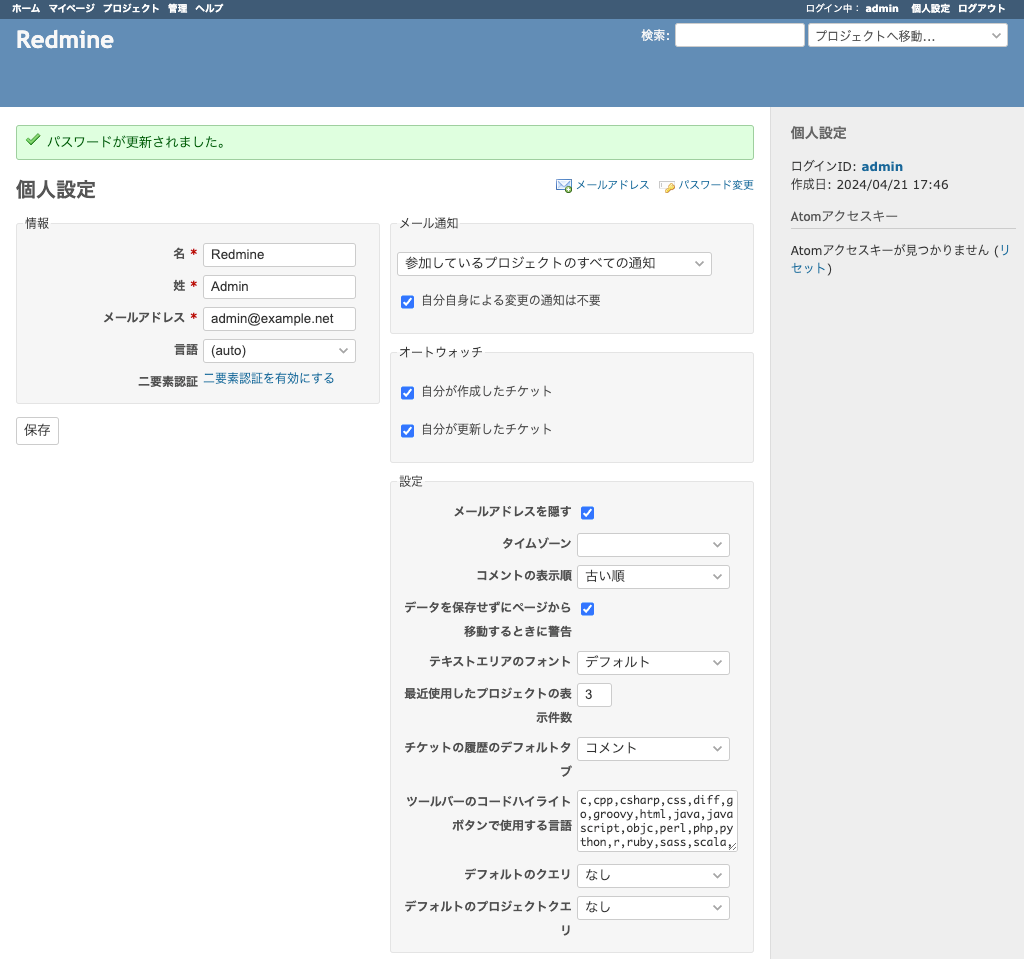The image size is (1024, 959).
Task: Toggle 自分自身による変更の通知は不要 checkbox
Action: [408, 302]
